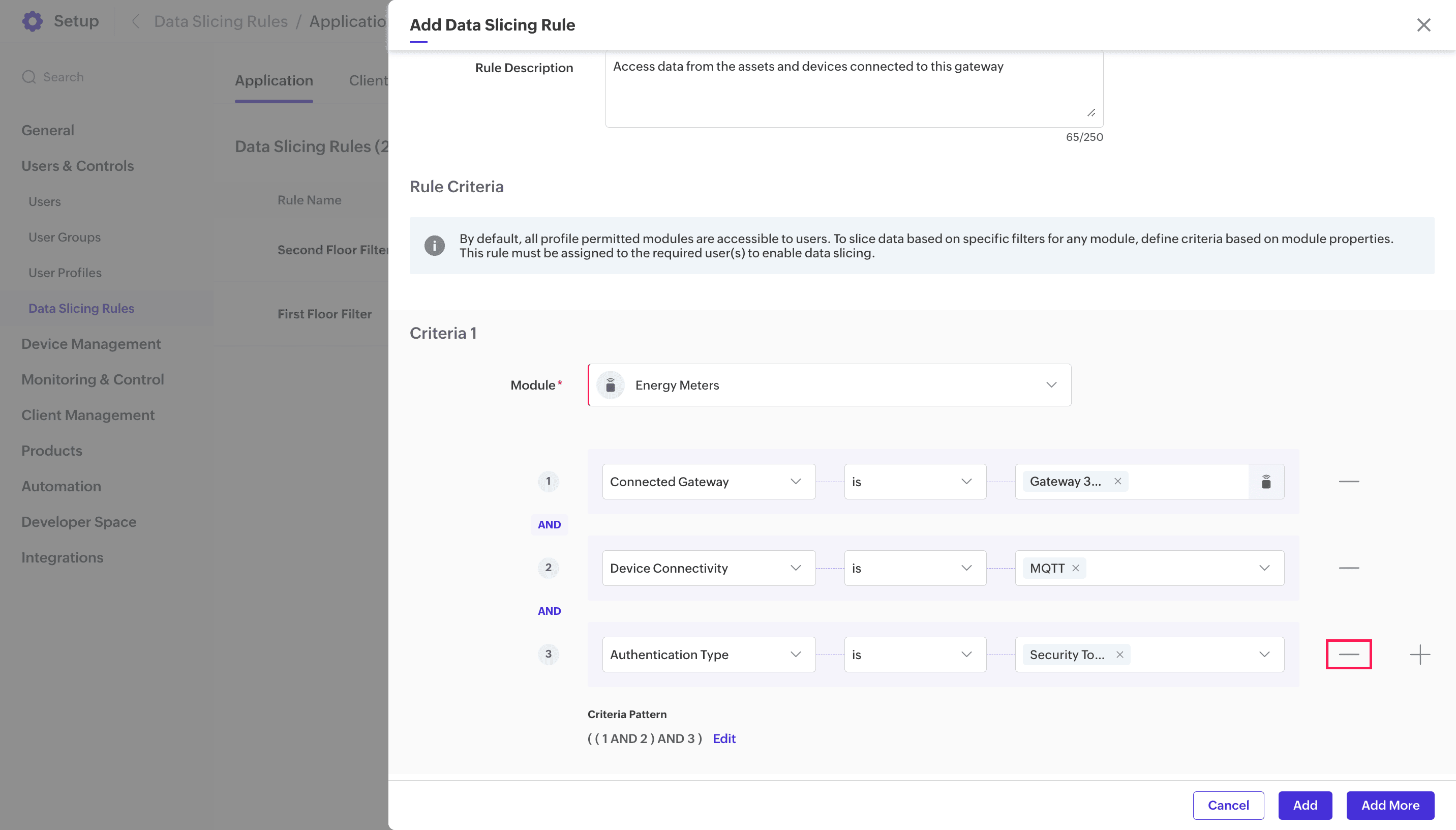Image resolution: width=1456 pixels, height=830 pixels.
Task: Click the device picker icon beside Gateway field
Action: (x=1266, y=482)
